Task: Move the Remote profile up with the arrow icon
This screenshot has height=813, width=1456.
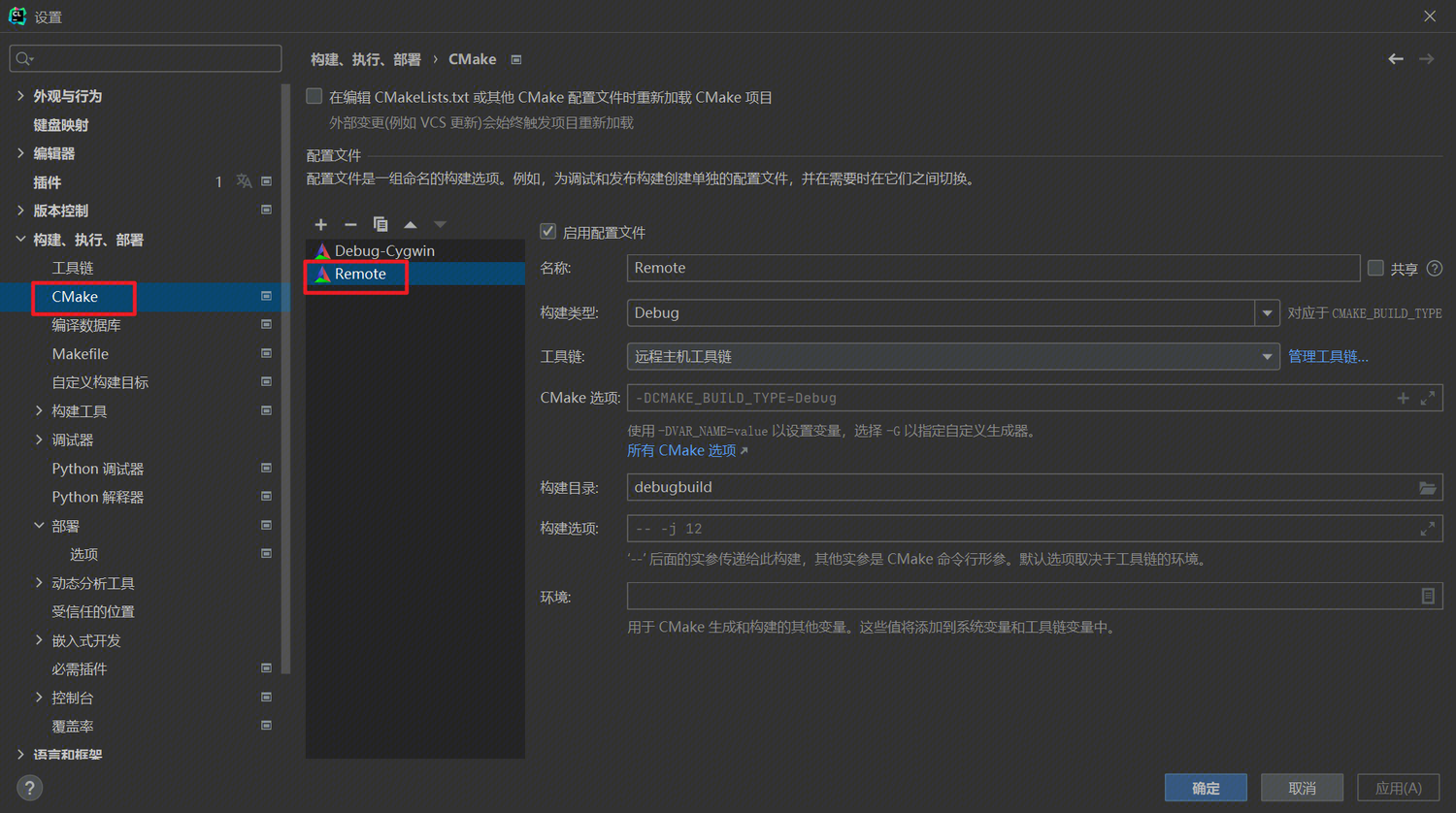Action: click(410, 224)
